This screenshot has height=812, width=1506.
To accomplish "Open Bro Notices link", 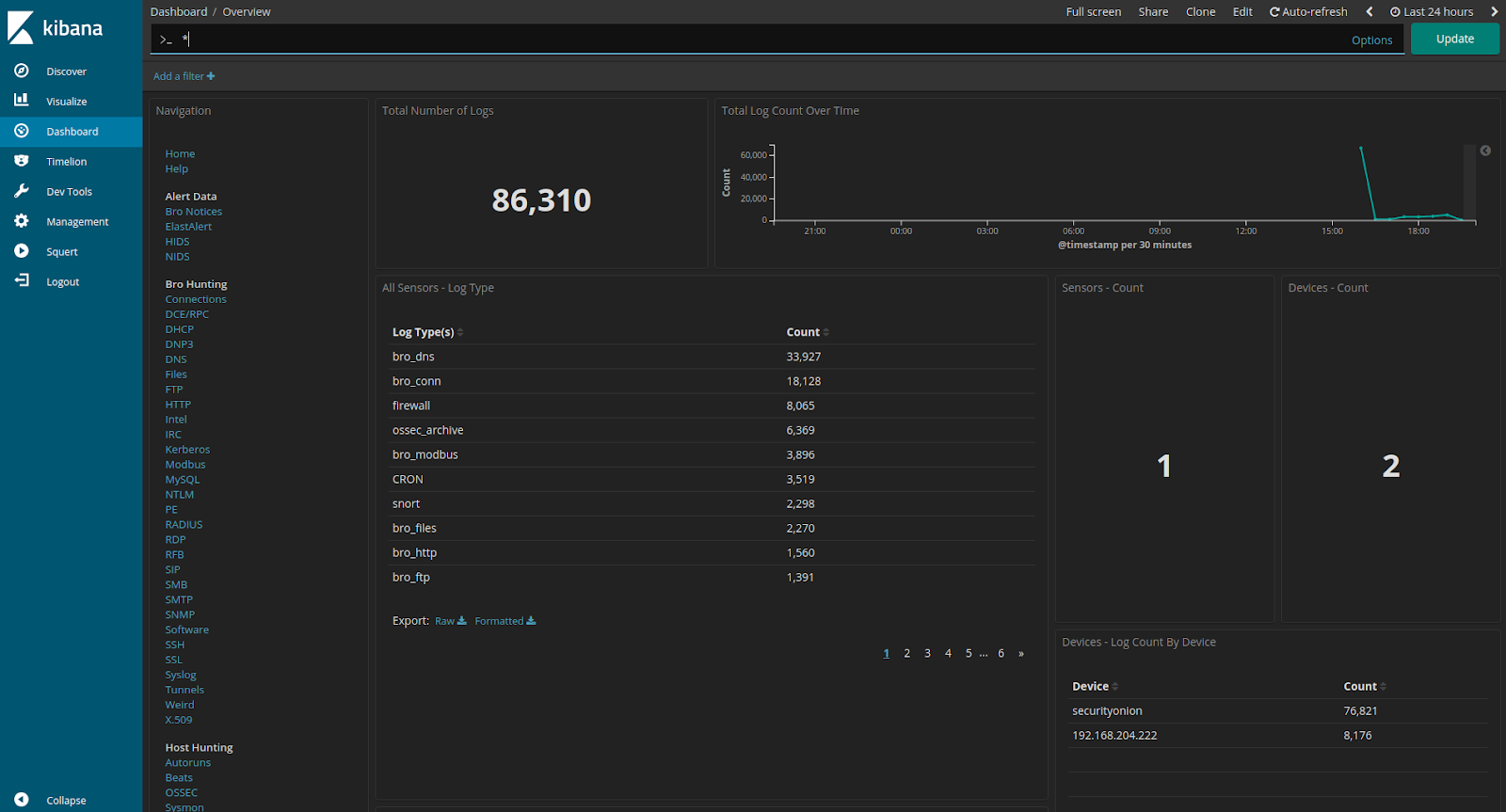I will 194,212.
